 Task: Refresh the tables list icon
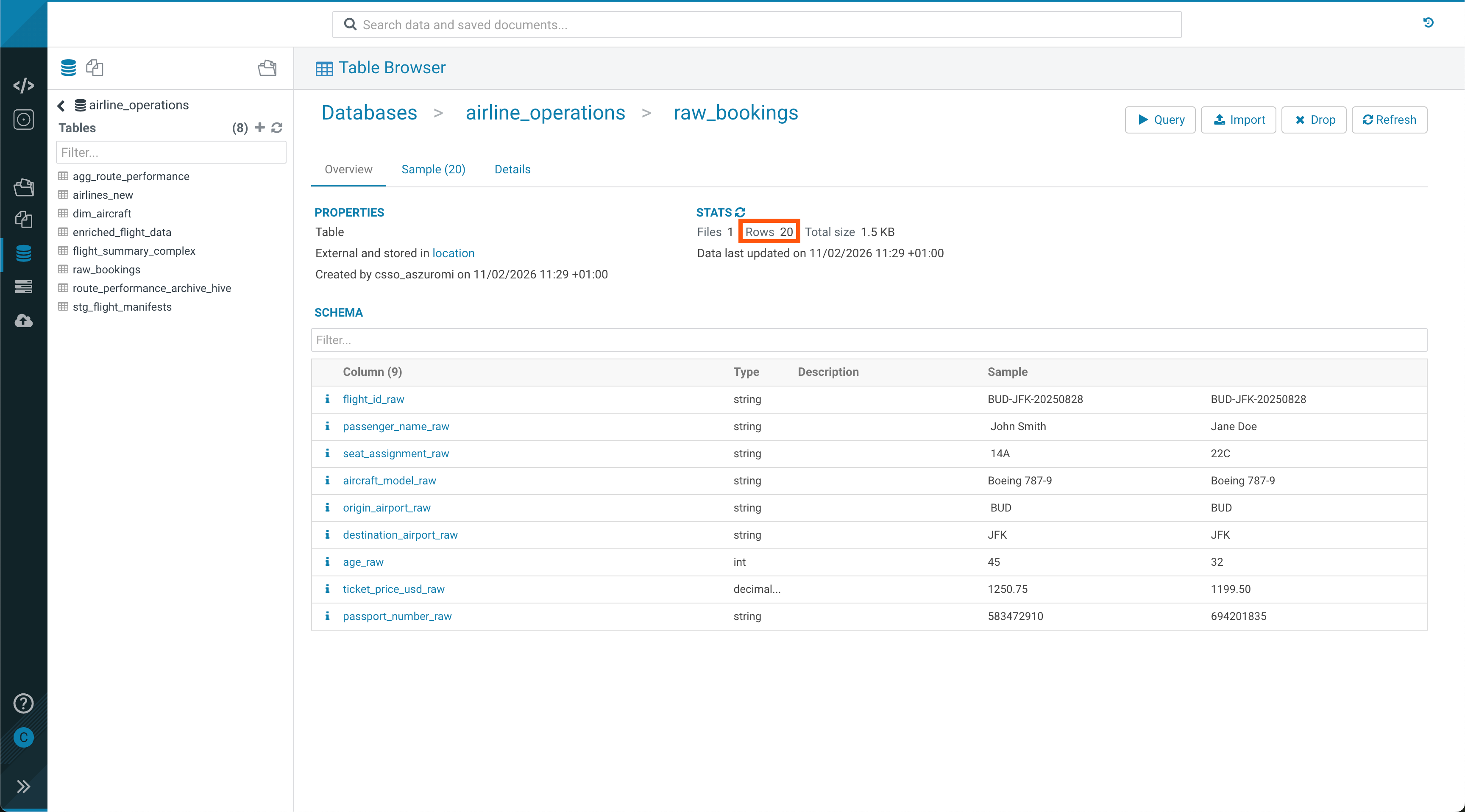click(277, 128)
